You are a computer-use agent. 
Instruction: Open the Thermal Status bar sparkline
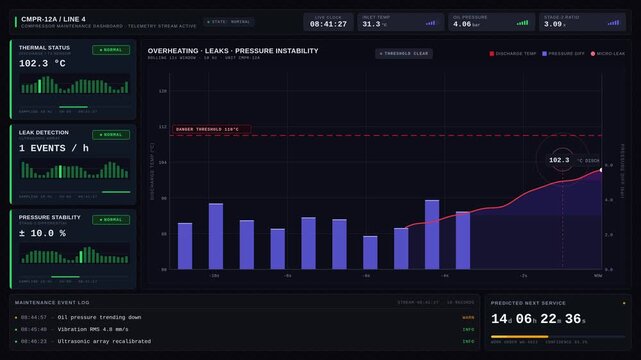coord(74,85)
